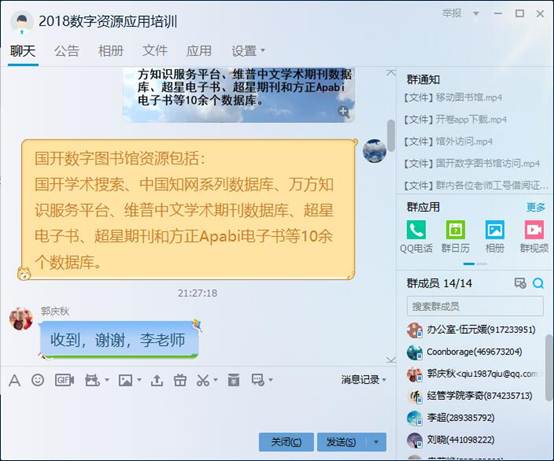The width and height of the screenshot is (554, 461).
Task: Open the font formatting A icon
Action: pyautogui.click(x=14, y=381)
